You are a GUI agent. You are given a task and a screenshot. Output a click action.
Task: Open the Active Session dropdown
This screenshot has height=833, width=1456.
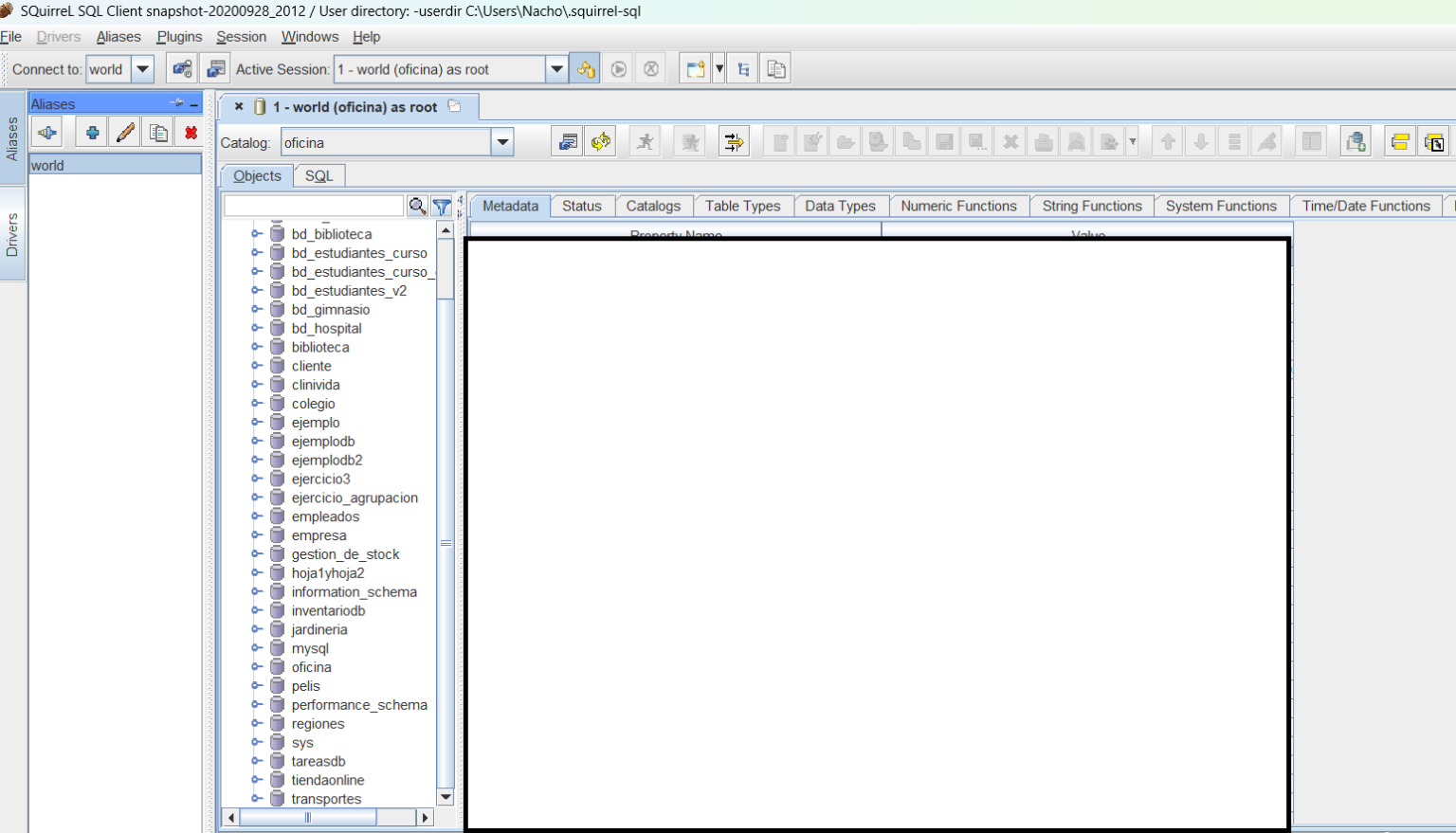[x=557, y=68]
